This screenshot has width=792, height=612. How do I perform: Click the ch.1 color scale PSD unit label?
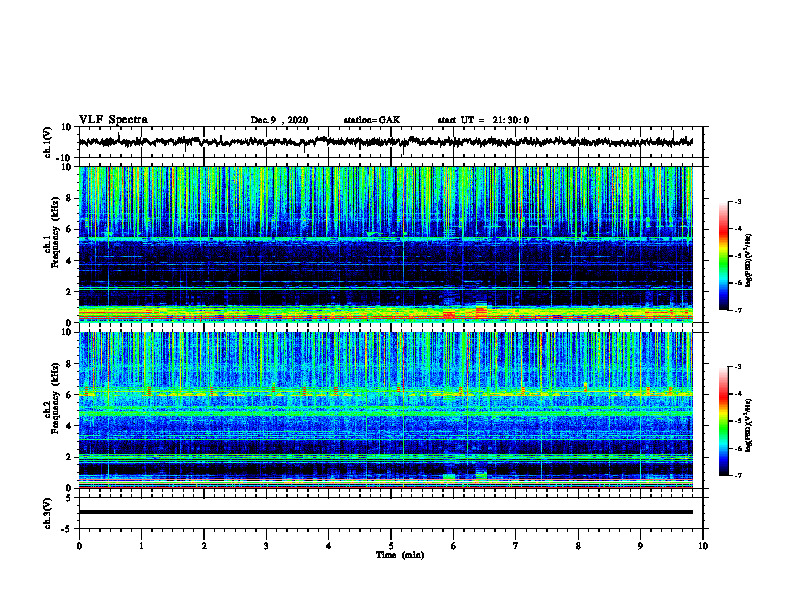(748, 261)
